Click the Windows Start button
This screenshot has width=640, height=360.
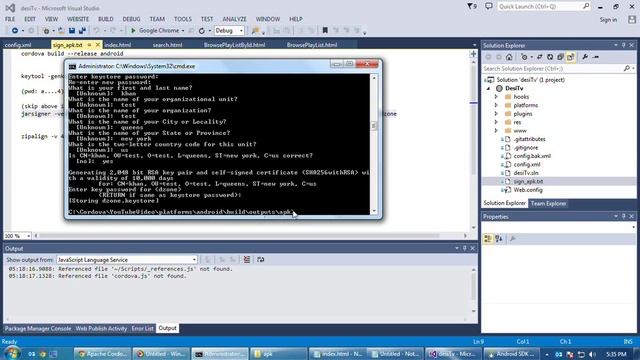click(11, 353)
